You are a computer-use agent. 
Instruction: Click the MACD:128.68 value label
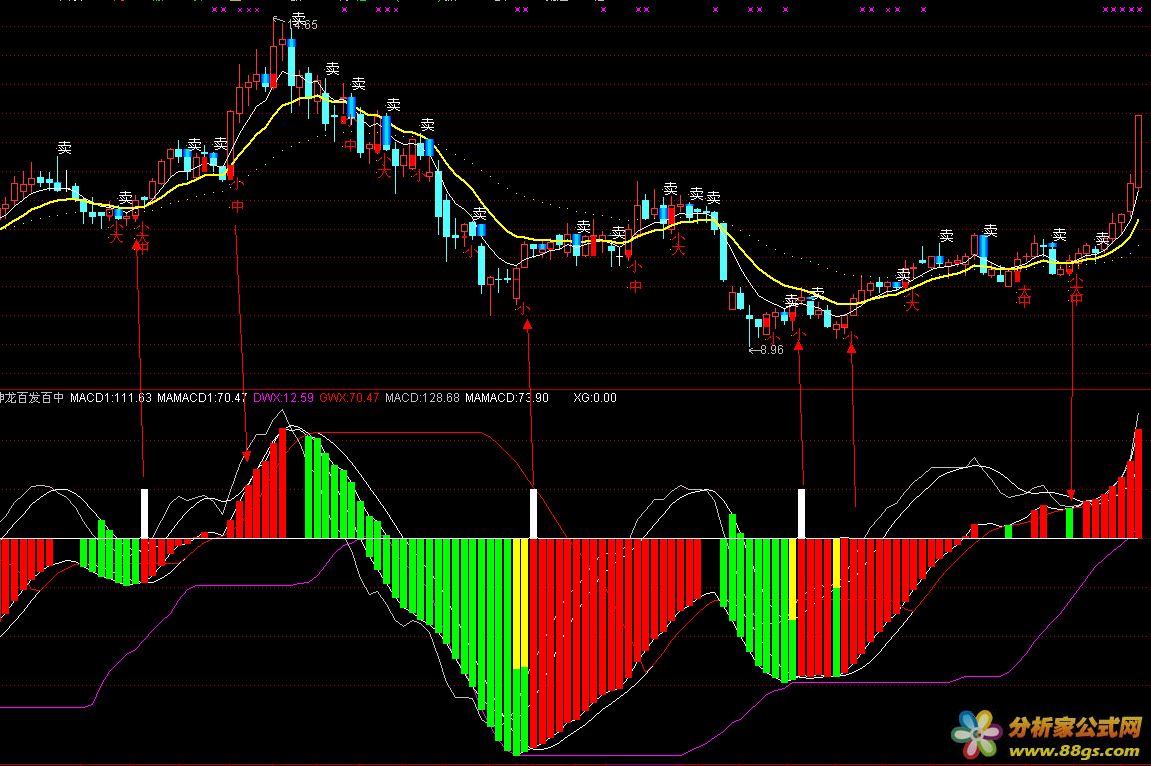(x=422, y=398)
